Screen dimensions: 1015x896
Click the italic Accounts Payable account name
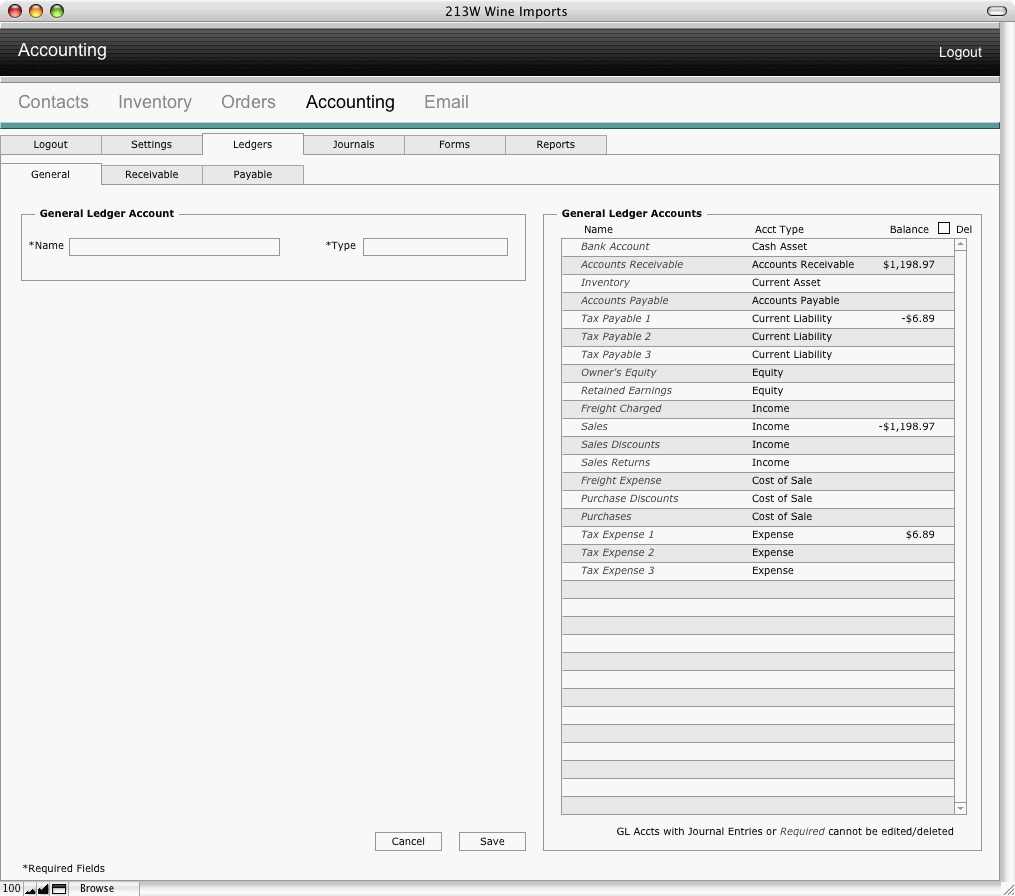625,300
